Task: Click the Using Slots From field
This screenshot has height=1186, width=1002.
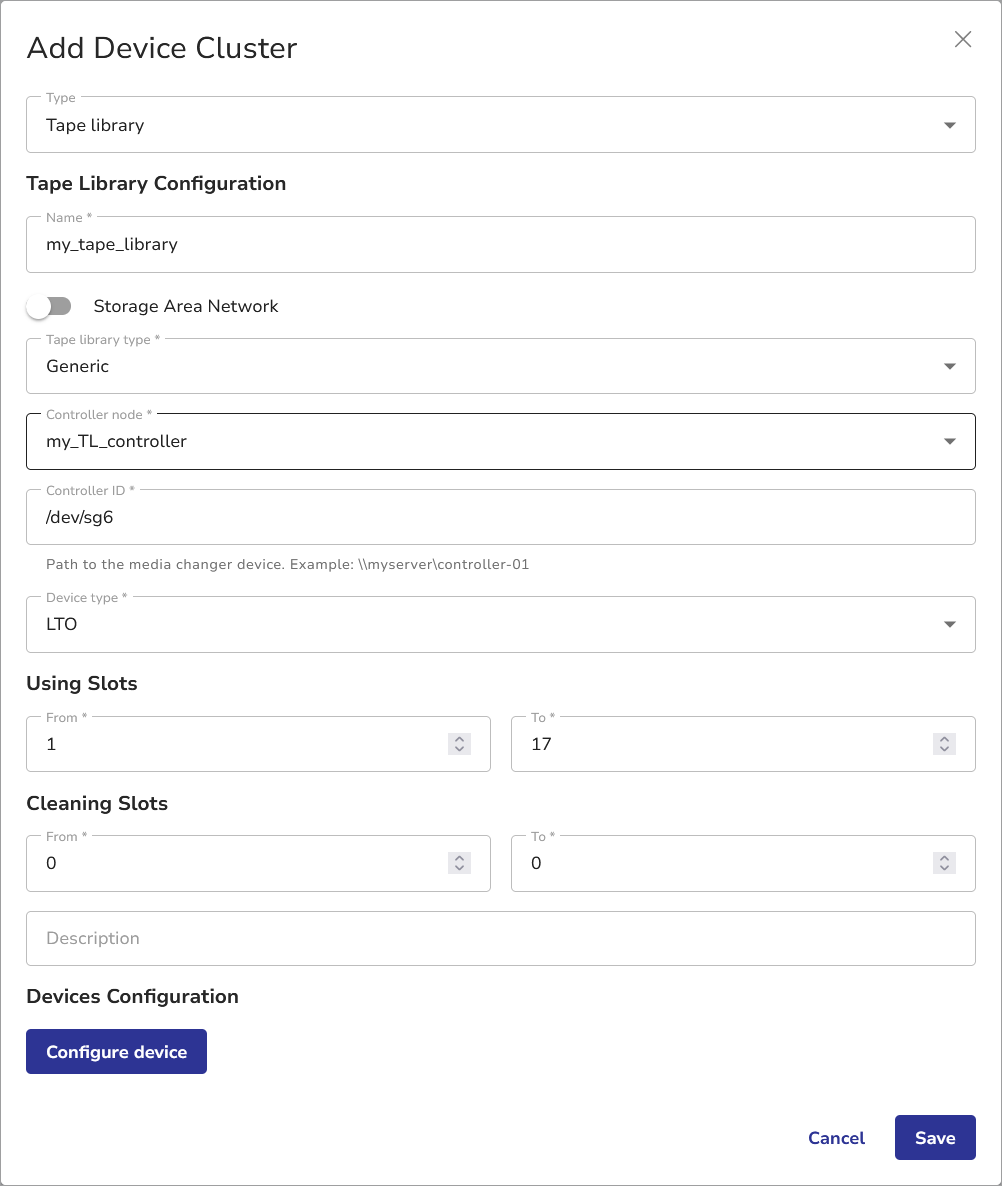Action: pos(240,744)
